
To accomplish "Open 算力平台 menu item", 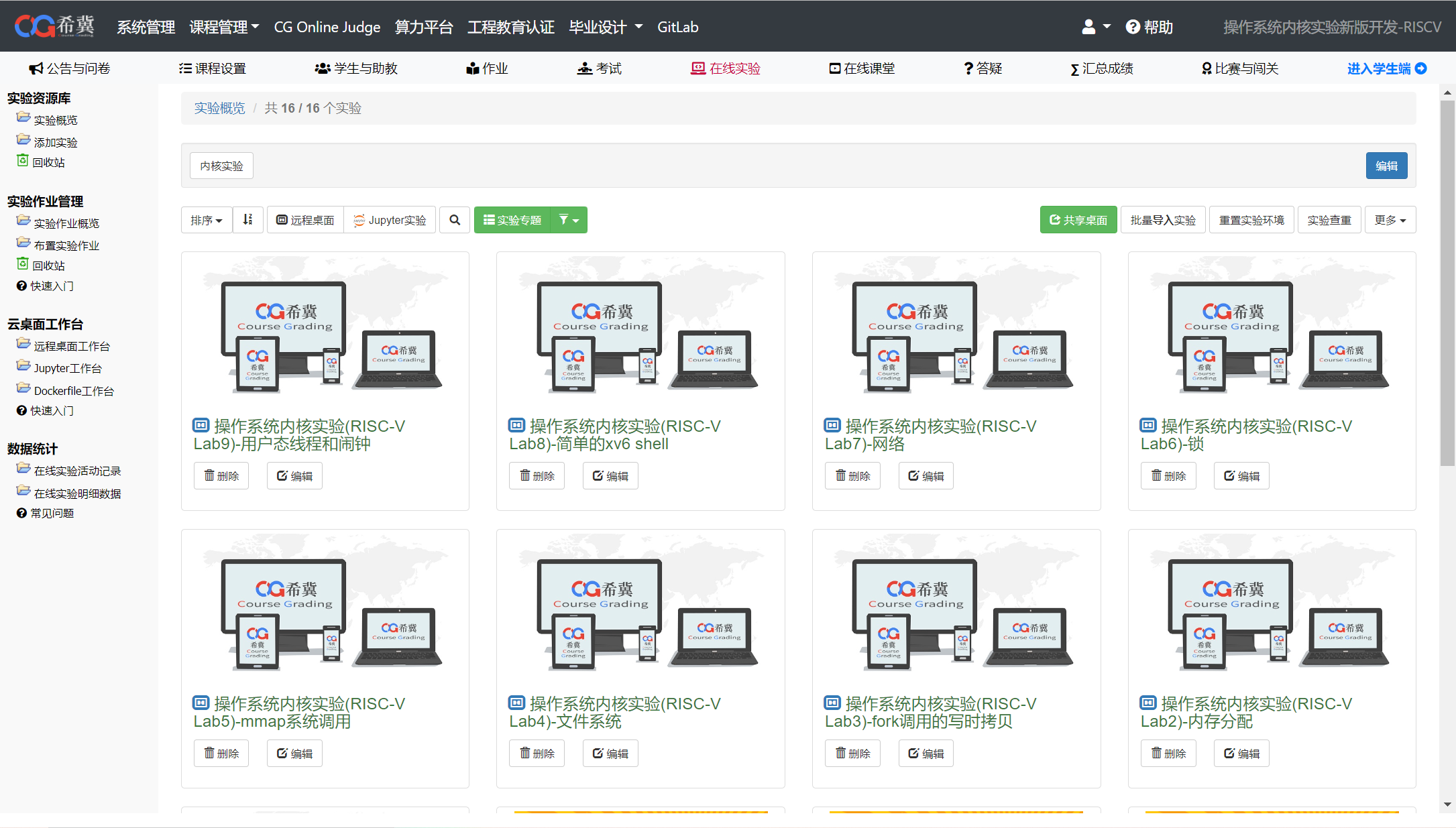I will click(424, 27).
